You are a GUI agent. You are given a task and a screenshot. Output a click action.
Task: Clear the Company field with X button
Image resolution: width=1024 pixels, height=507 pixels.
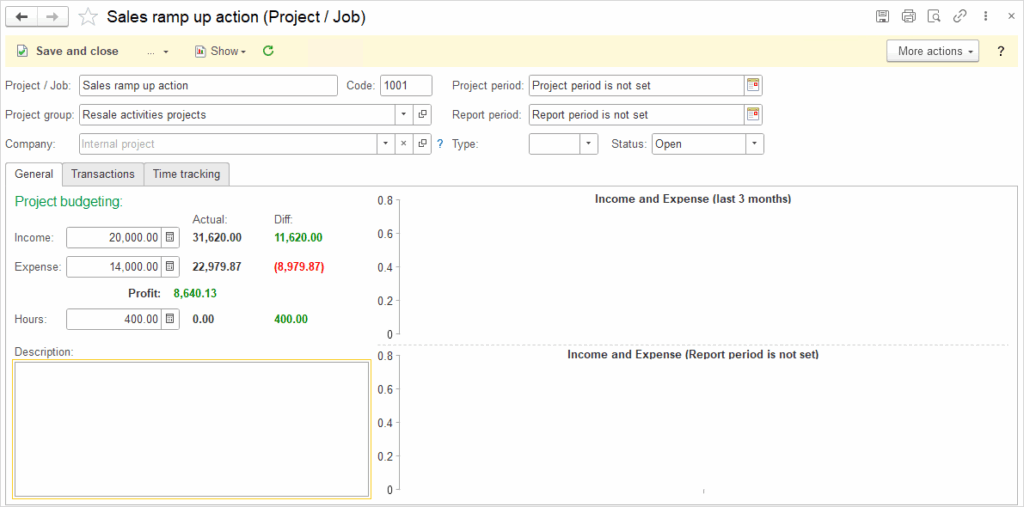(404, 144)
